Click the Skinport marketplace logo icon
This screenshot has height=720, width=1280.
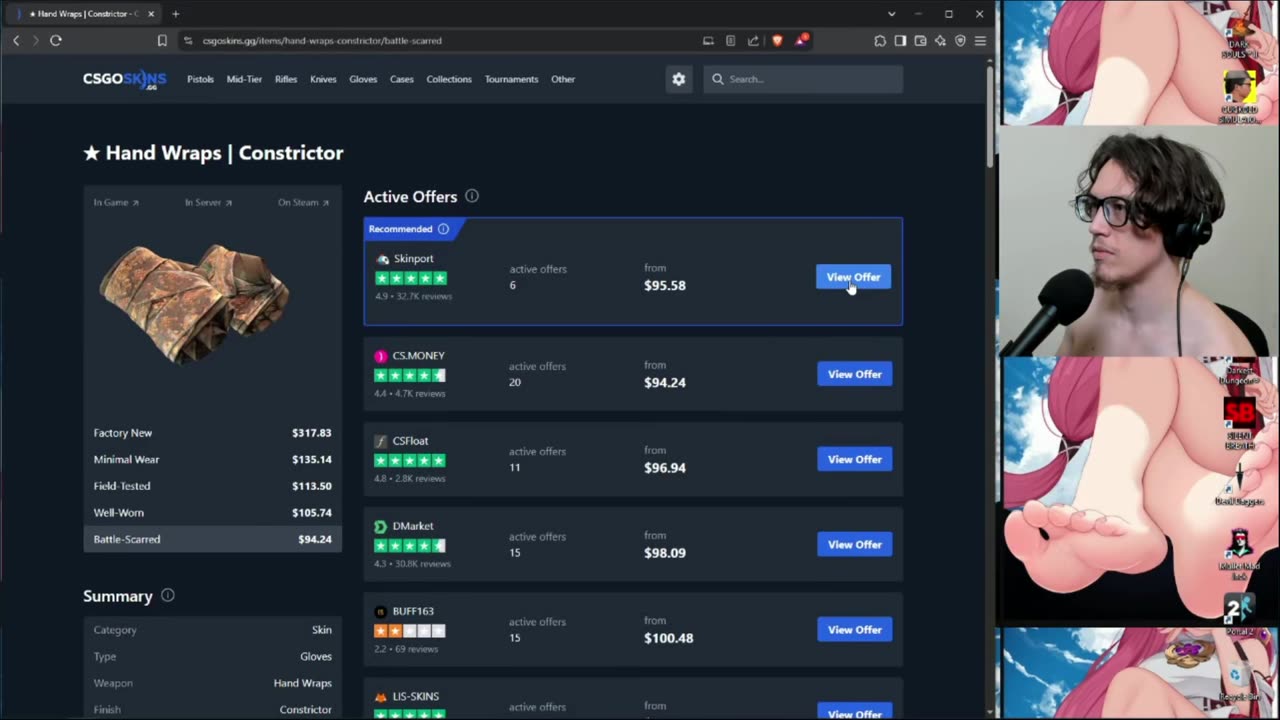pyautogui.click(x=381, y=259)
